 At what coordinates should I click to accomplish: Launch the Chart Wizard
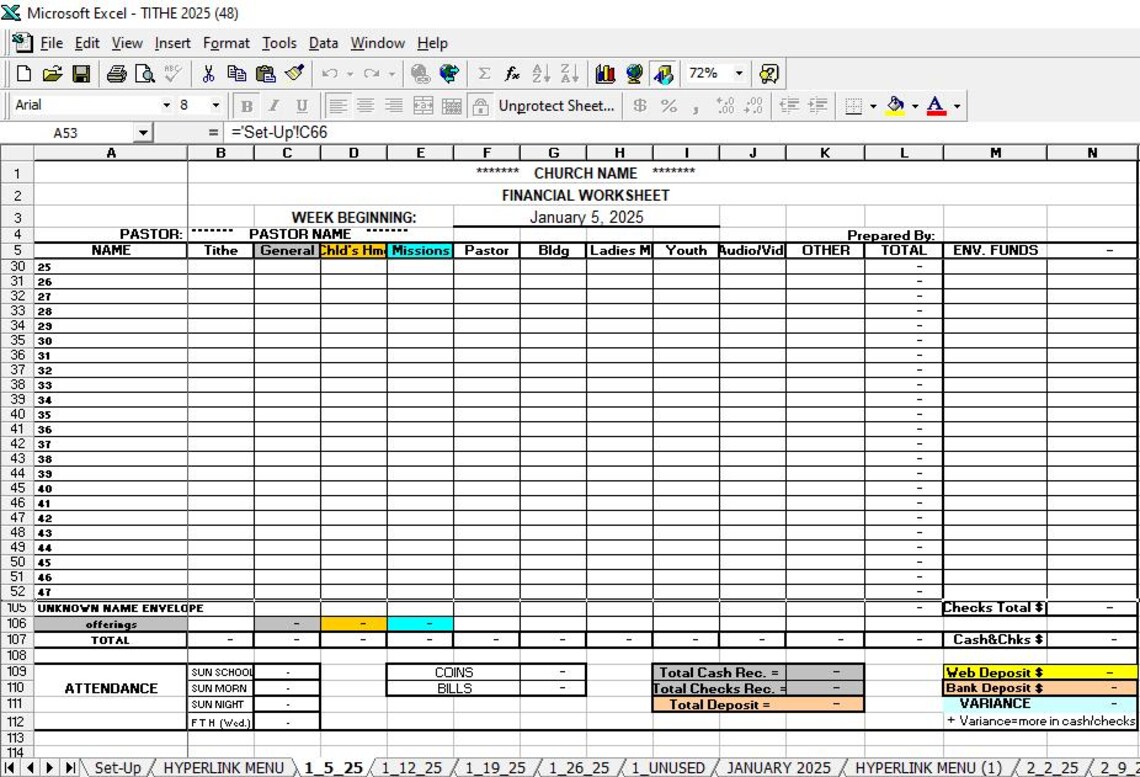607,72
